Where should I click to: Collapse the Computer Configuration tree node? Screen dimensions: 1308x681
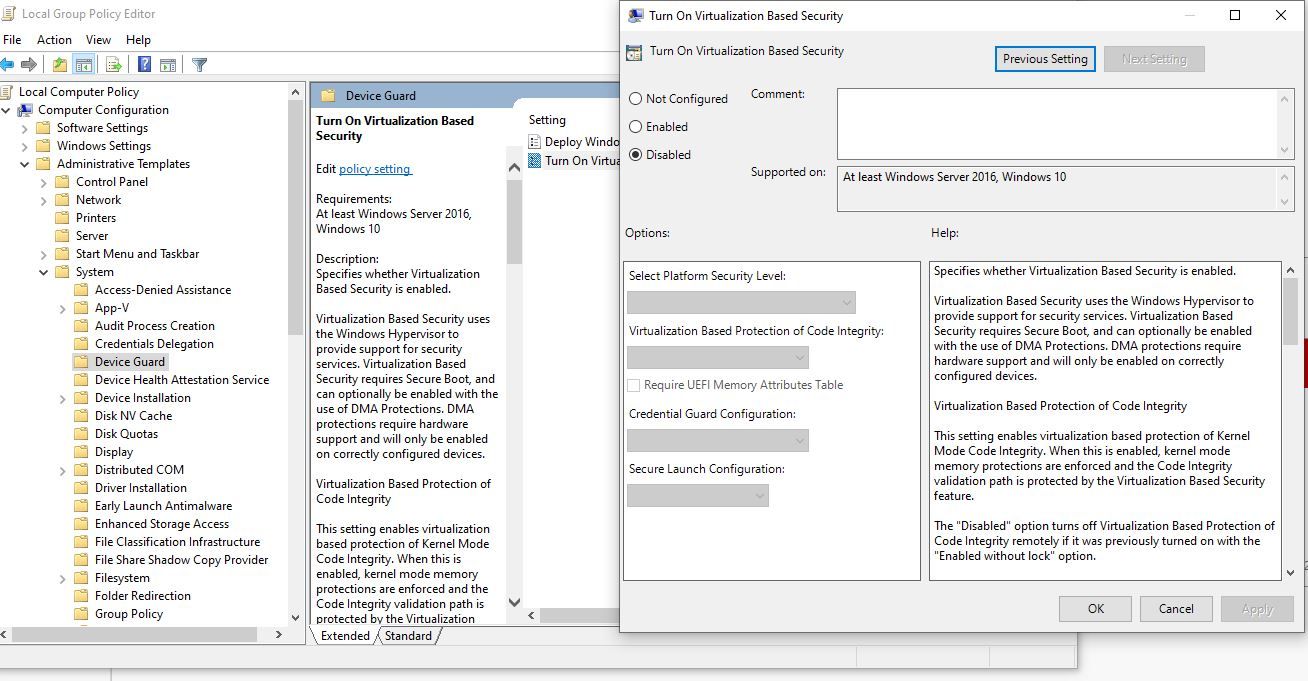(6, 110)
